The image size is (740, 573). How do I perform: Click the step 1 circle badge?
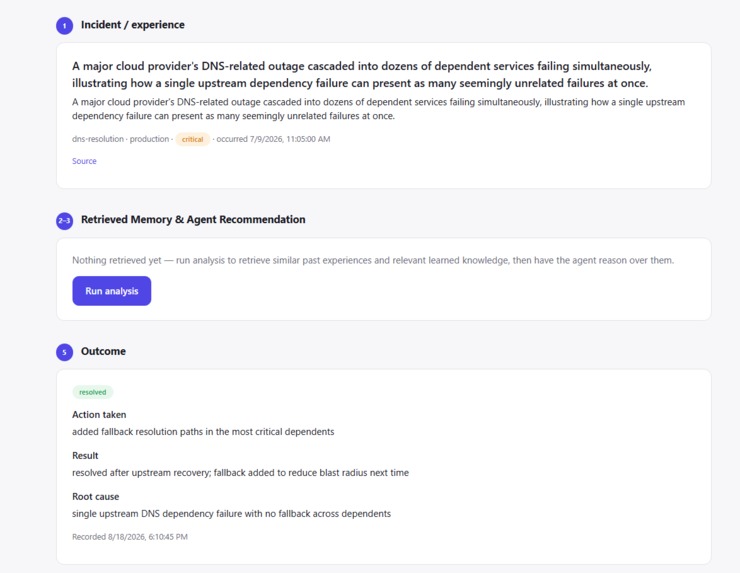pyautogui.click(x=65, y=25)
